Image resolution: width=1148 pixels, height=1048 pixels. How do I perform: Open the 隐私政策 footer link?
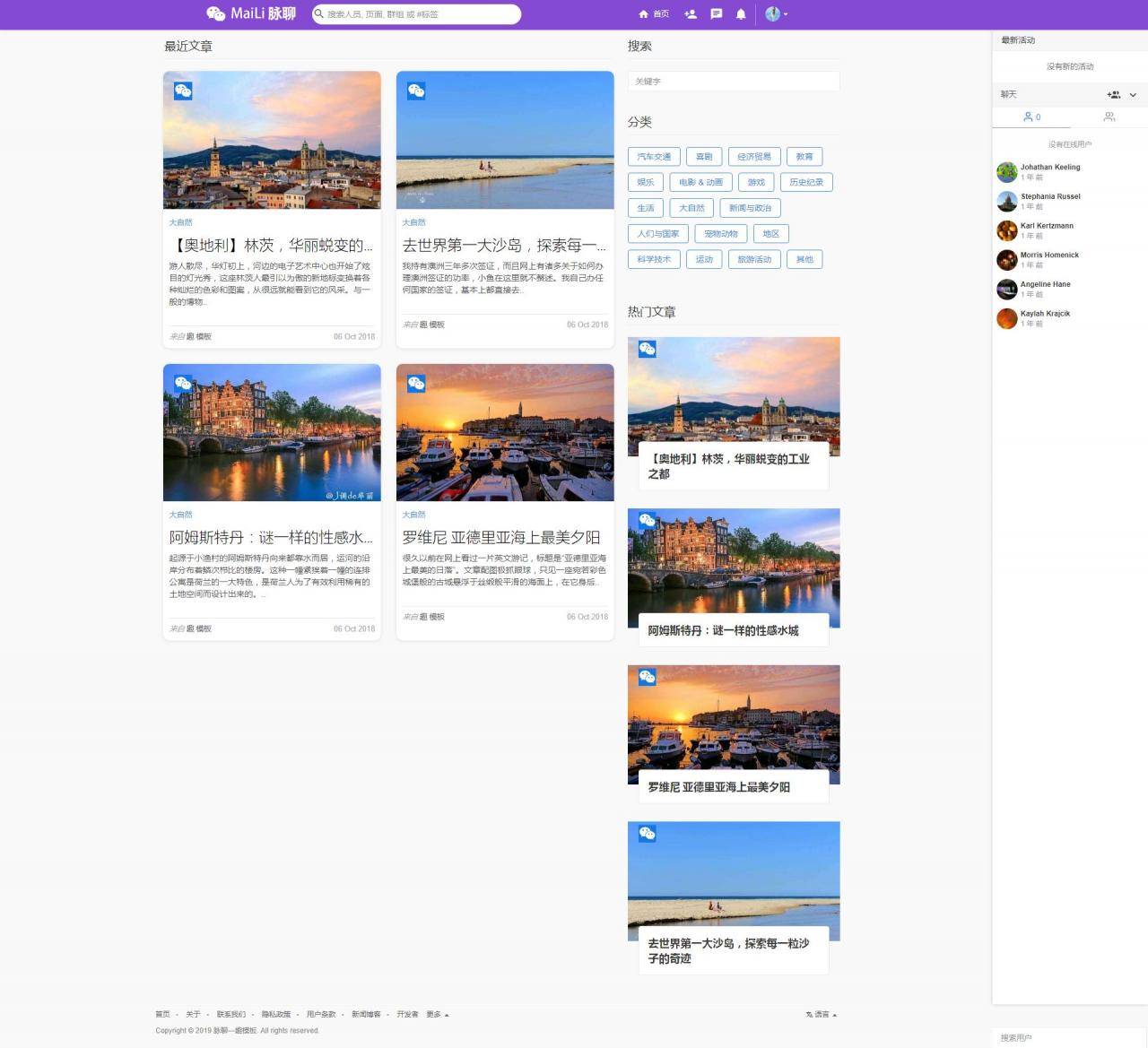point(275,1015)
